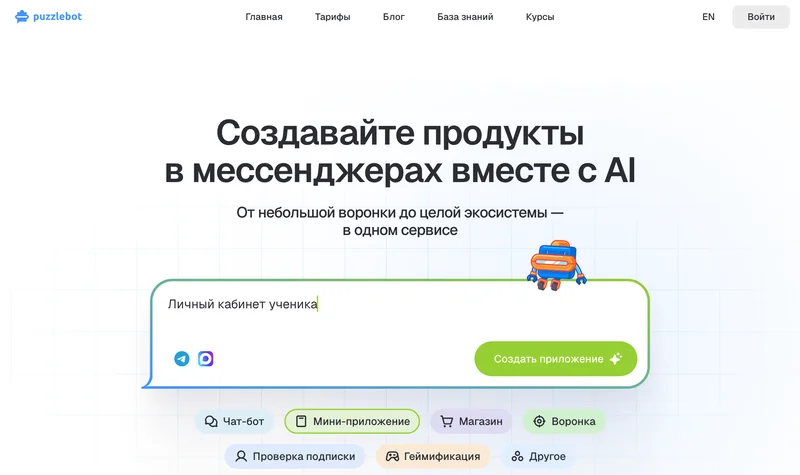This screenshot has height=475, width=800.
Task: Select the Воронка chip
Action: click(564, 421)
